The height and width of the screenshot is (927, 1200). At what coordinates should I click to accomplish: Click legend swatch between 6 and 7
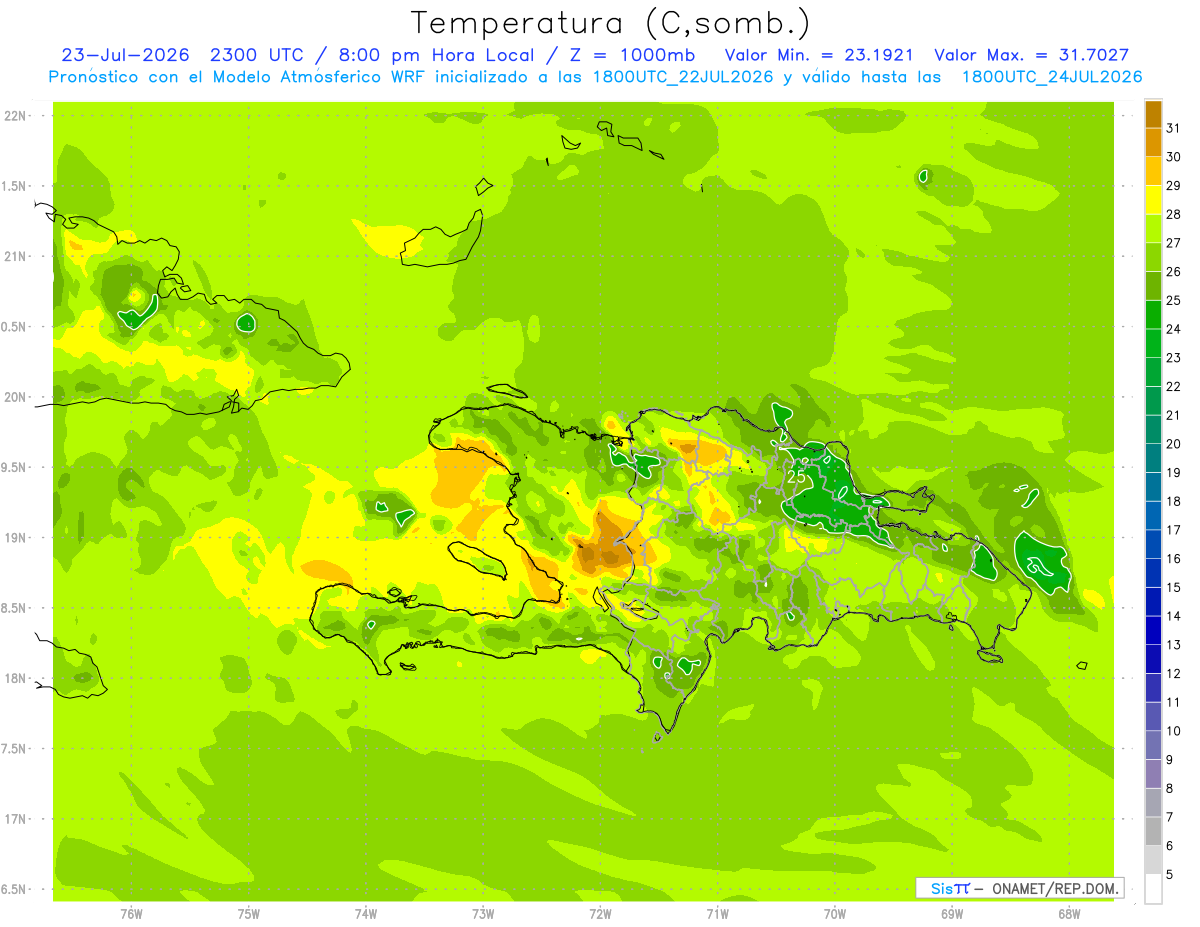pos(1153,832)
